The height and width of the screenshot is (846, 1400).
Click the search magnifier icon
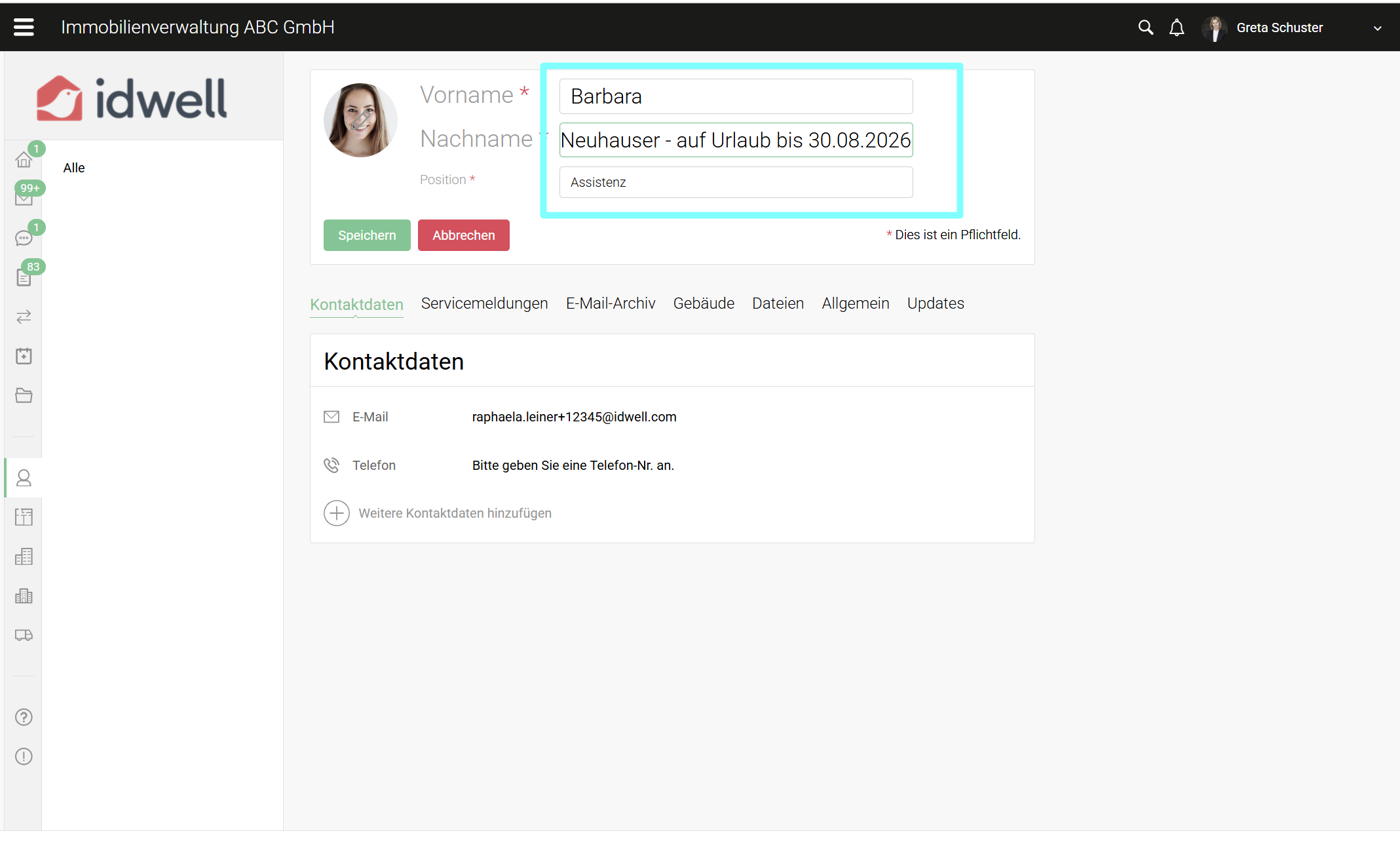[x=1145, y=28]
